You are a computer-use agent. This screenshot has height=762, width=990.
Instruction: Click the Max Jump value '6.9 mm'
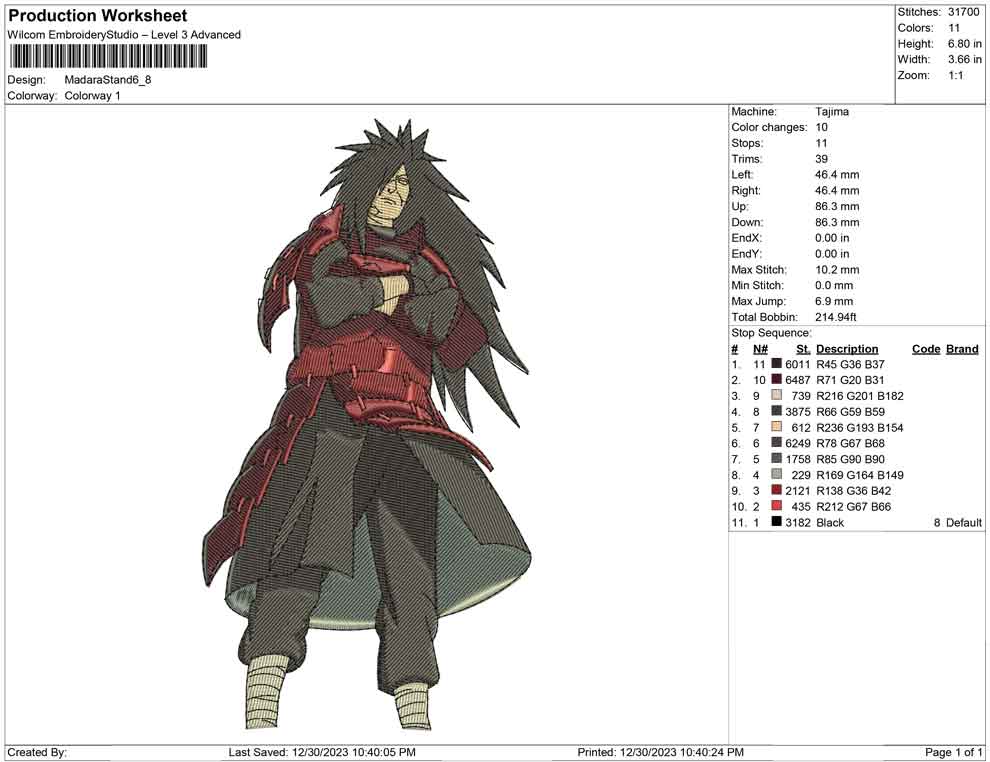(834, 301)
